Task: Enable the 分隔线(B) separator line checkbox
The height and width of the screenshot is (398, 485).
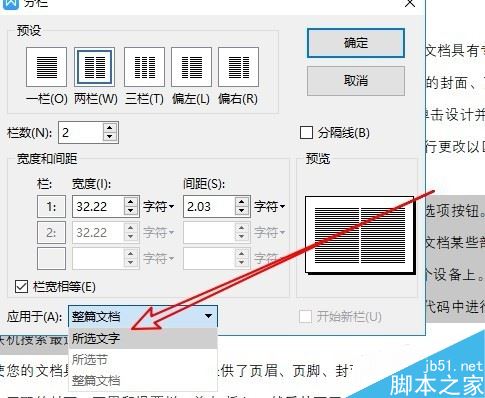Action: click(x=306, y=132)
